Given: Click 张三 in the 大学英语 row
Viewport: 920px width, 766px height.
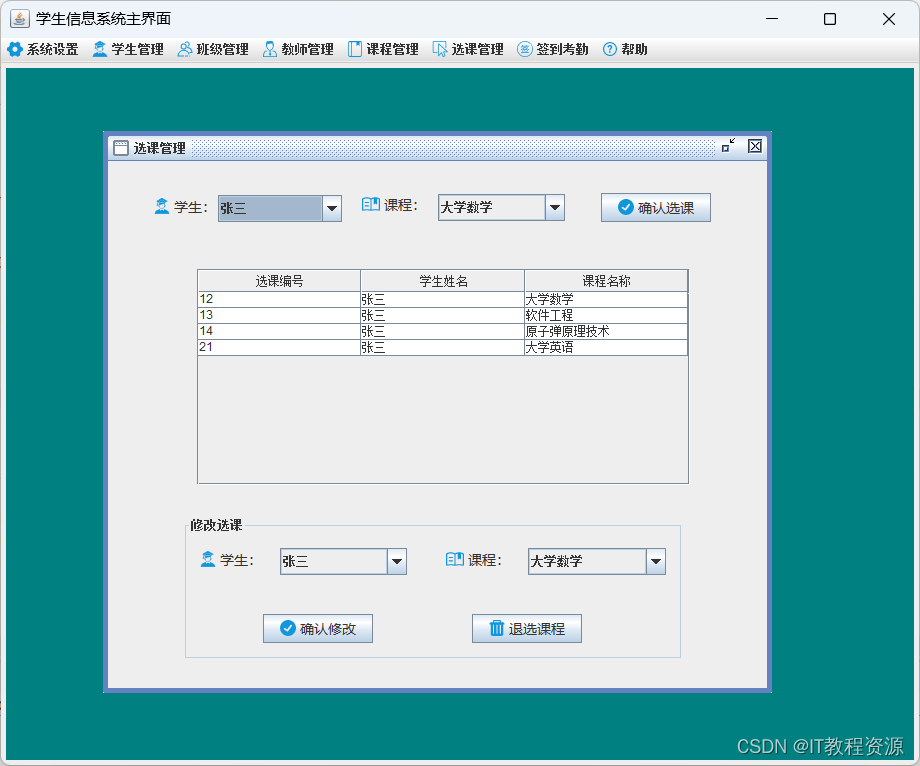Looking at the screenshot, I should [443, 347].
